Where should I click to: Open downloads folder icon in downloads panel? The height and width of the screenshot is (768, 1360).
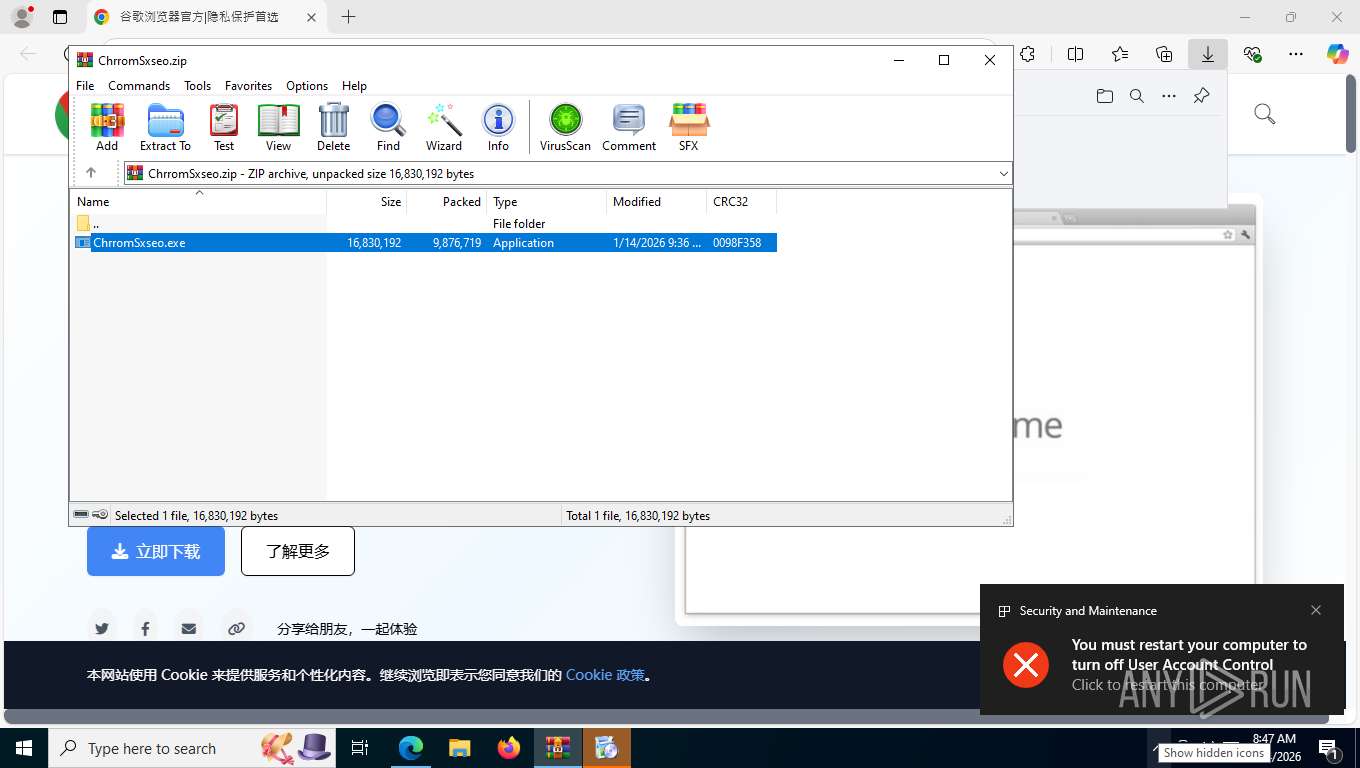point(1105,96)
